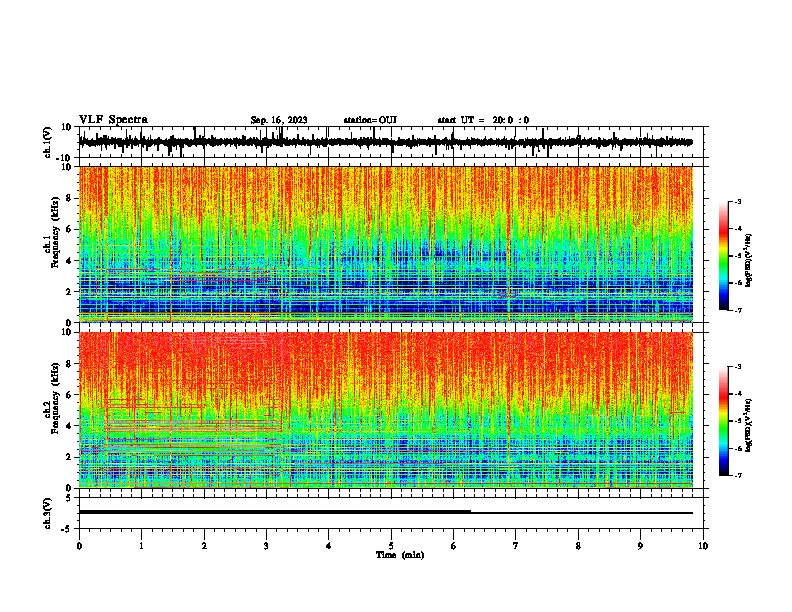Click the "station=OUI" header label
Screen dimensions: 792x612
pos(370,120)
